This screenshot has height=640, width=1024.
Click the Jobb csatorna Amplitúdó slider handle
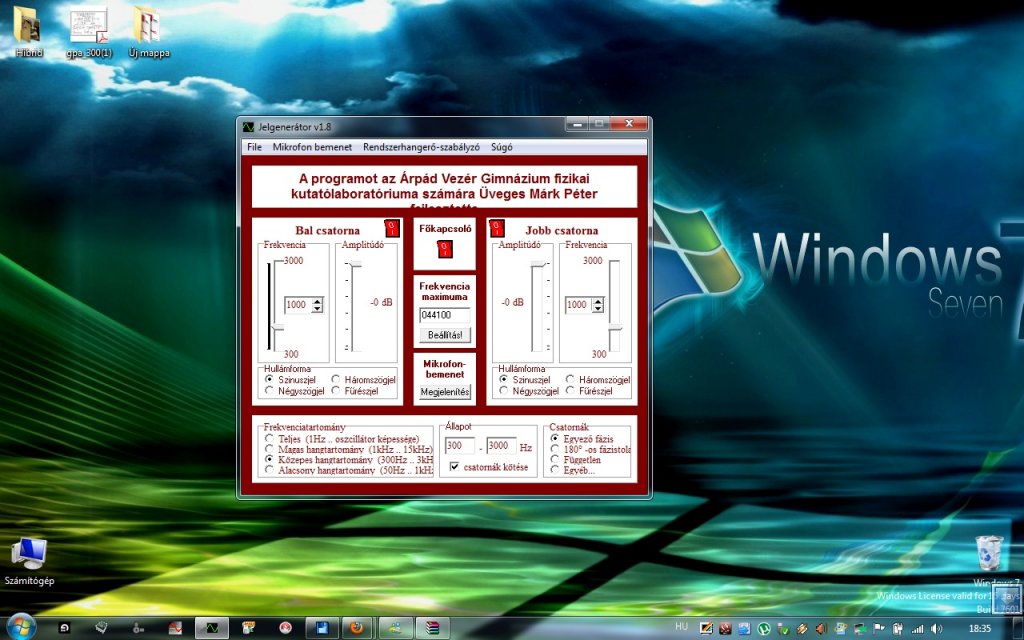538,264
